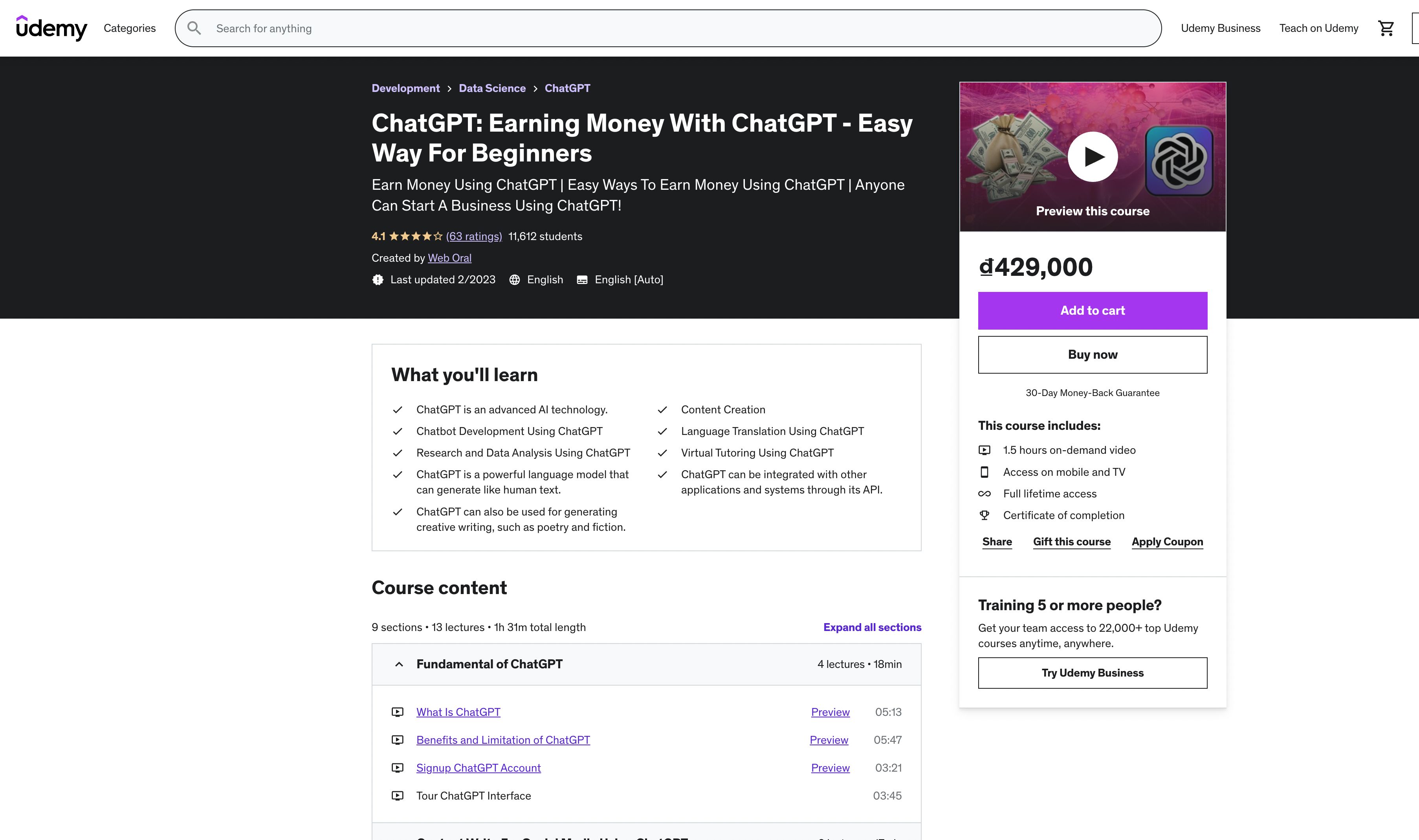Open the shopping cart icon

(1386, 28)
